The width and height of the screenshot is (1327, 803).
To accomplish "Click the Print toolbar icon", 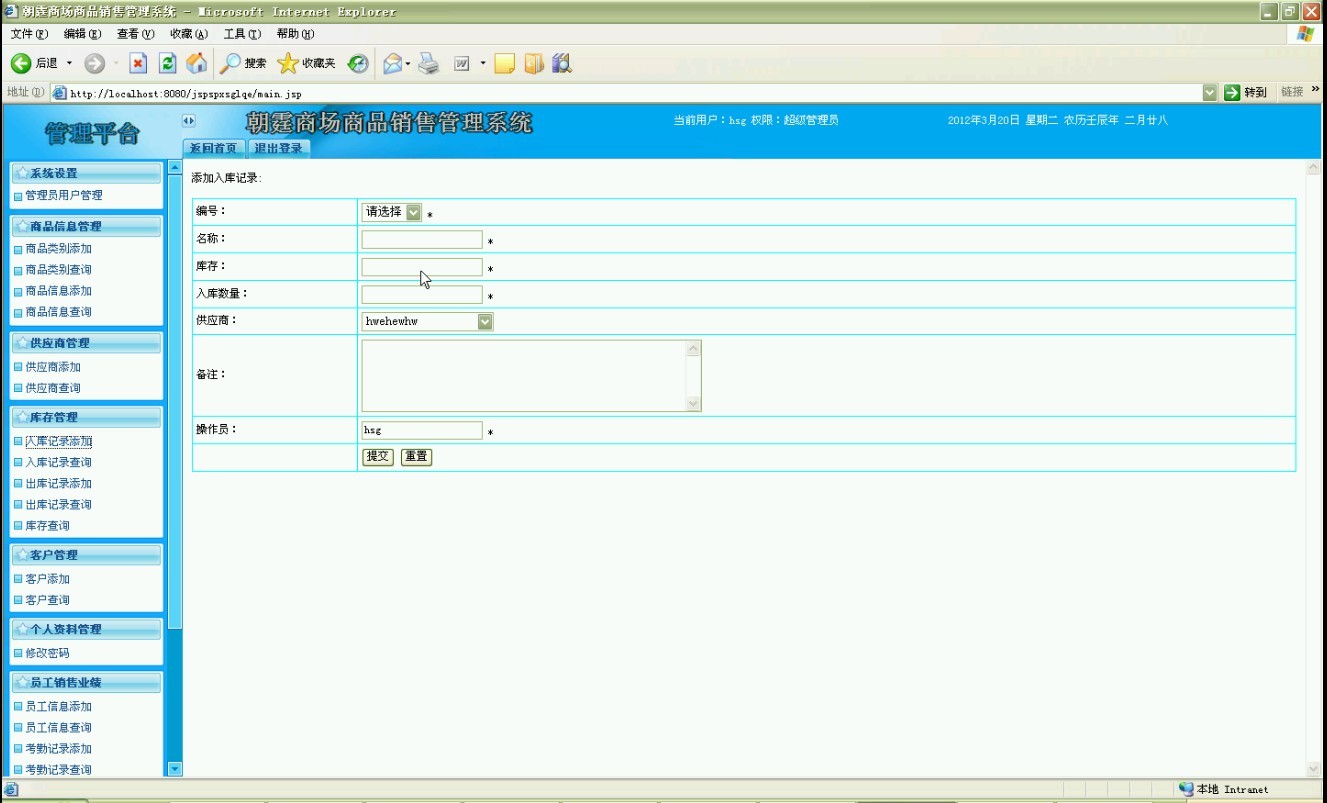I will click(x=429, y=64).
